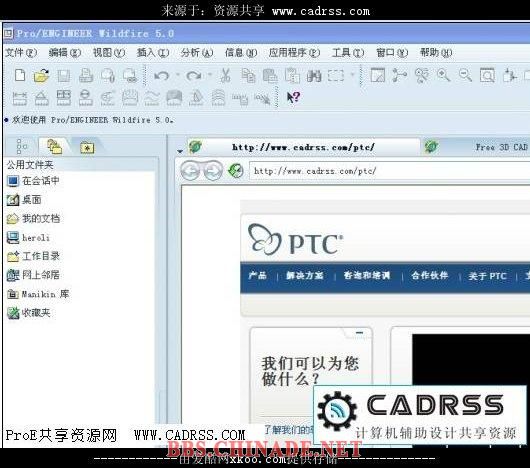The width and height of the screenshot is (530, 468).
Task: Click the browser URL address field
Action: coord(389,171)
